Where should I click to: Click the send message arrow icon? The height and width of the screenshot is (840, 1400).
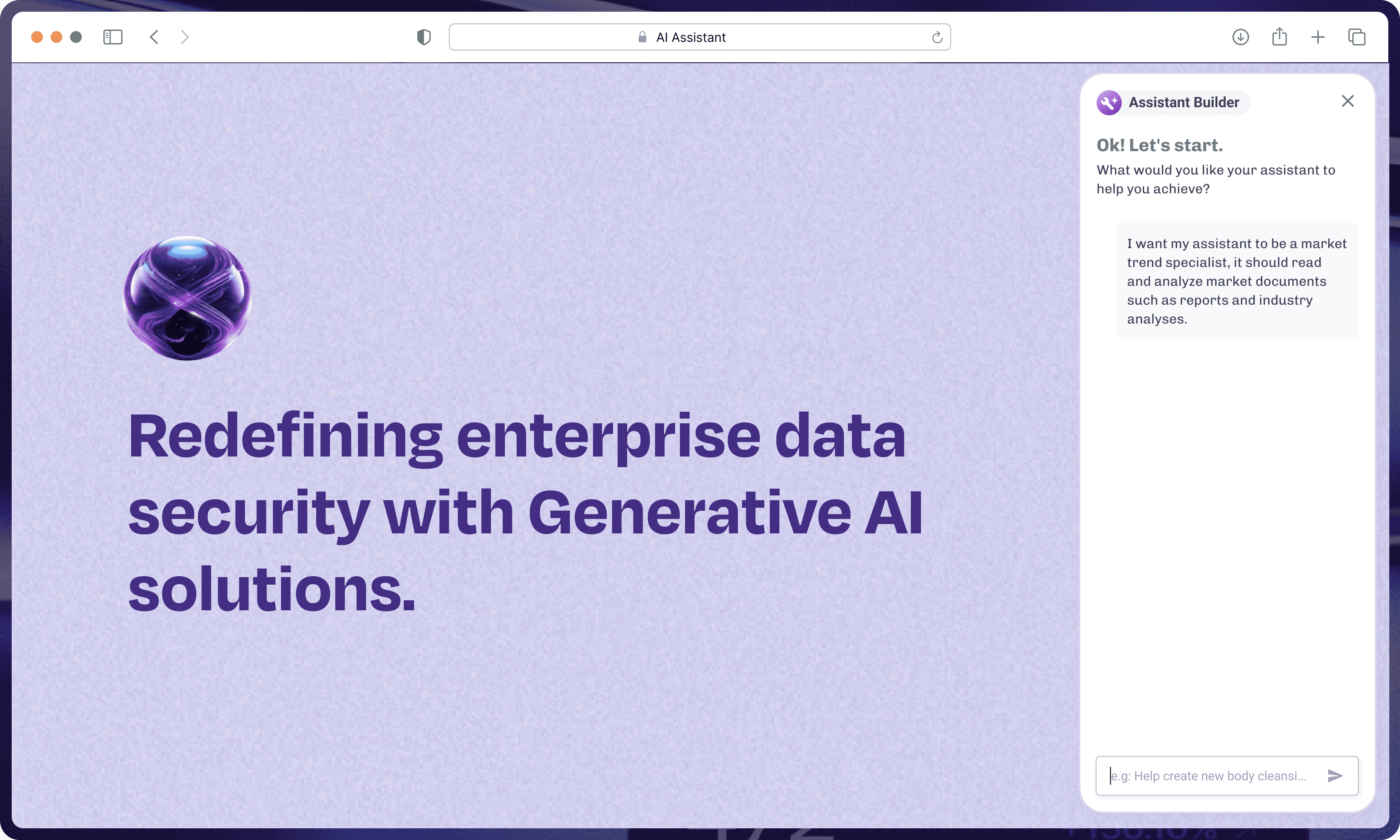pyautogui.click(x=1335, y=775)
